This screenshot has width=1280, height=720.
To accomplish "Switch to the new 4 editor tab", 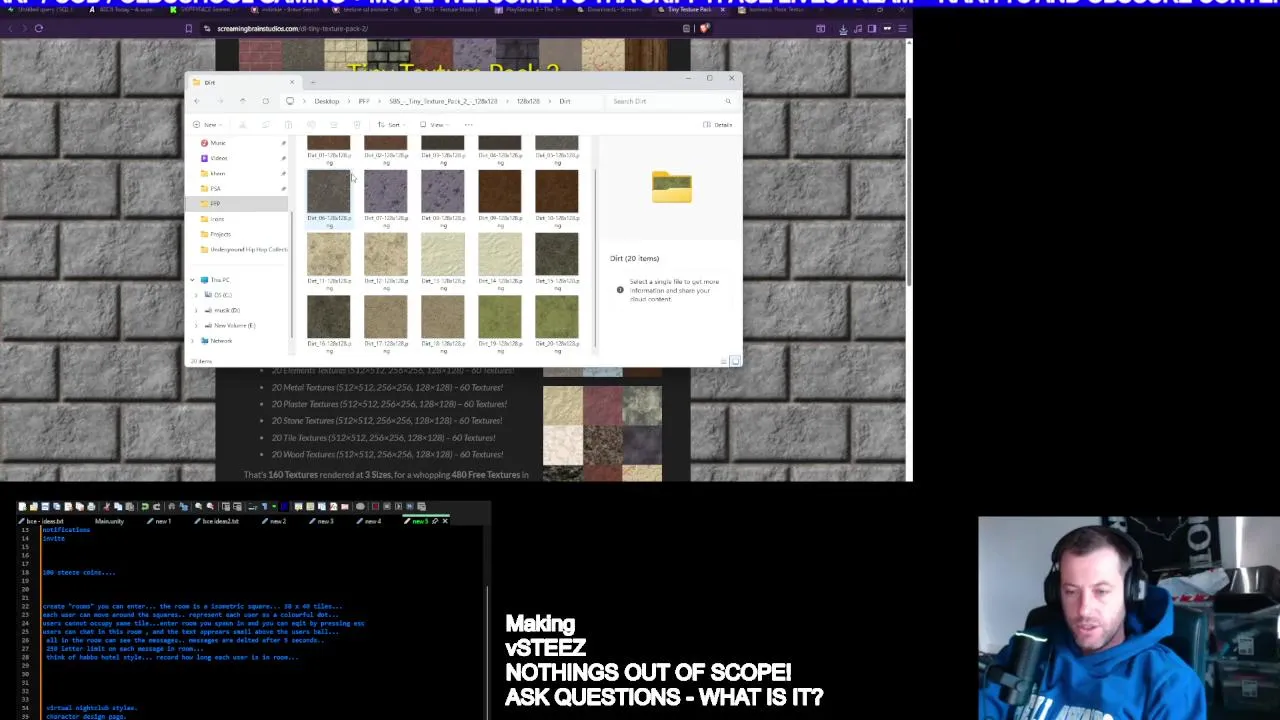I will coord(370,521).
